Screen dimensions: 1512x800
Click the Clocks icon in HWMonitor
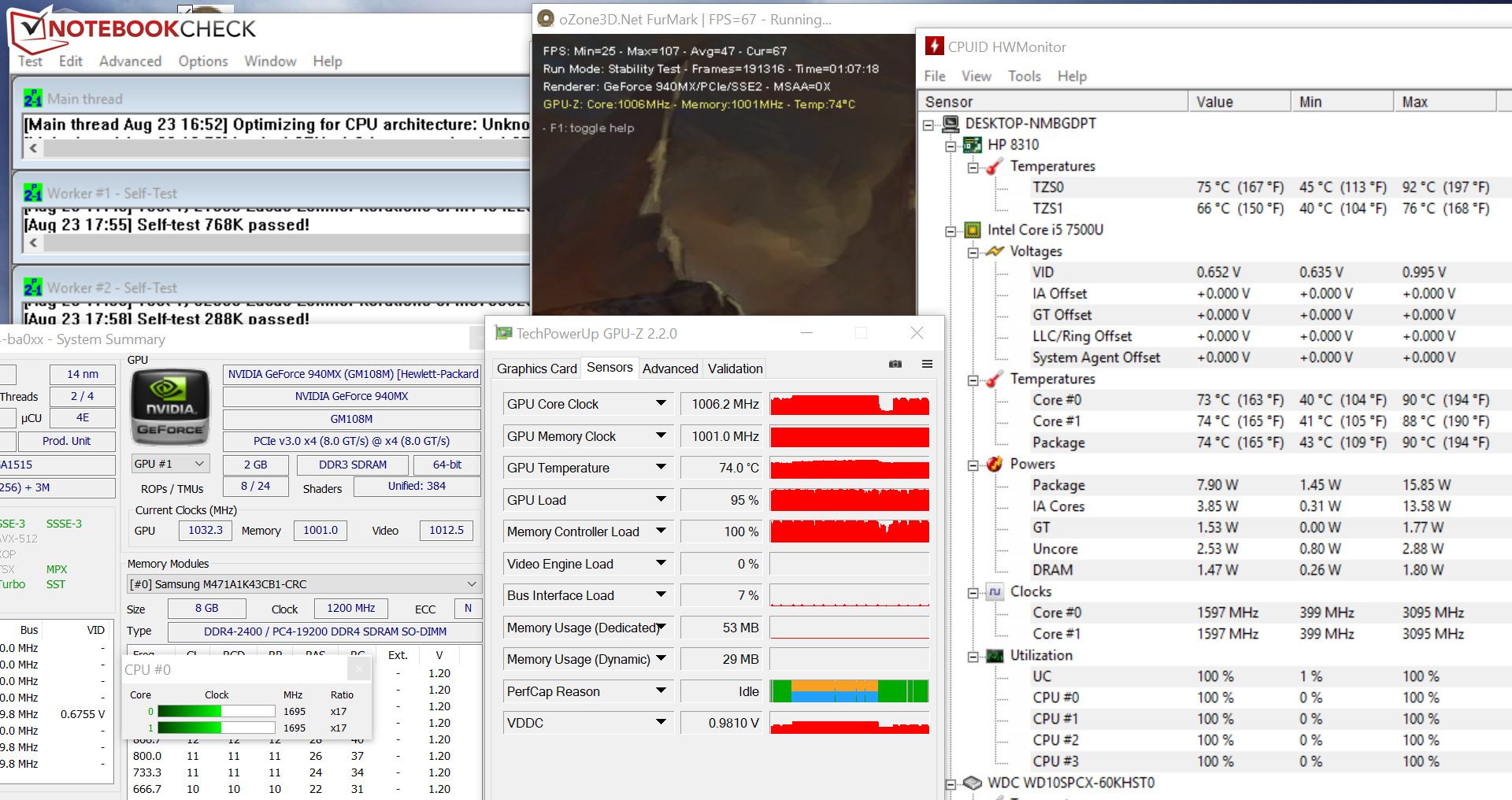pos(995,591)
